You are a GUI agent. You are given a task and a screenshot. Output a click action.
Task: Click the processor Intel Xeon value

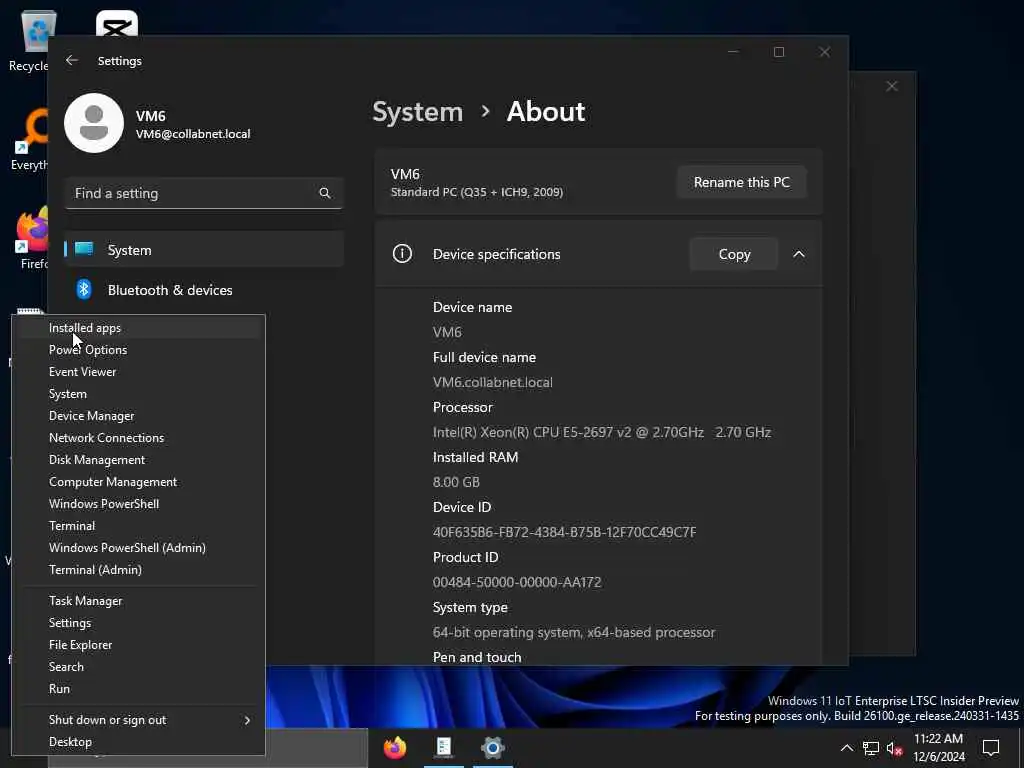[x=601, y=432]
